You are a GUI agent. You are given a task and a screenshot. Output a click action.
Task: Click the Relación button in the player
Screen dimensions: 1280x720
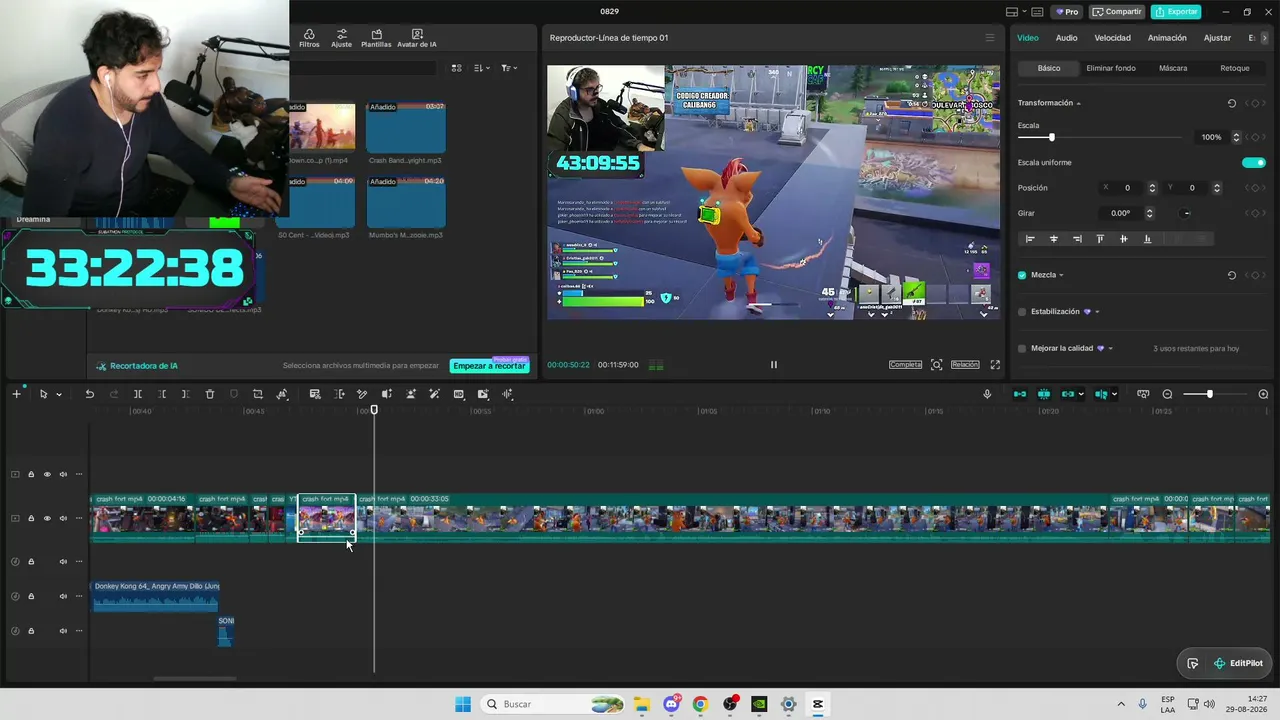point(965,365)
